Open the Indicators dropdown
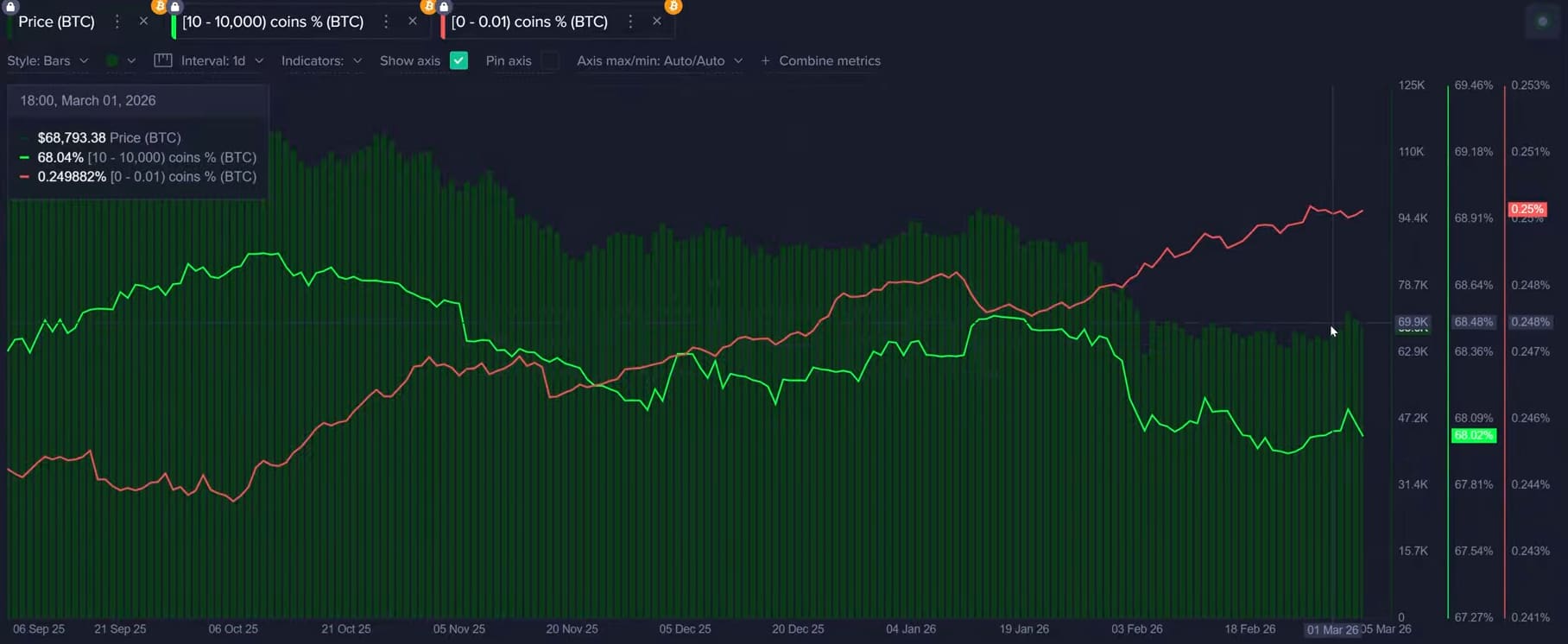Viewport: 1568px width, 644px height. (321, 60)
